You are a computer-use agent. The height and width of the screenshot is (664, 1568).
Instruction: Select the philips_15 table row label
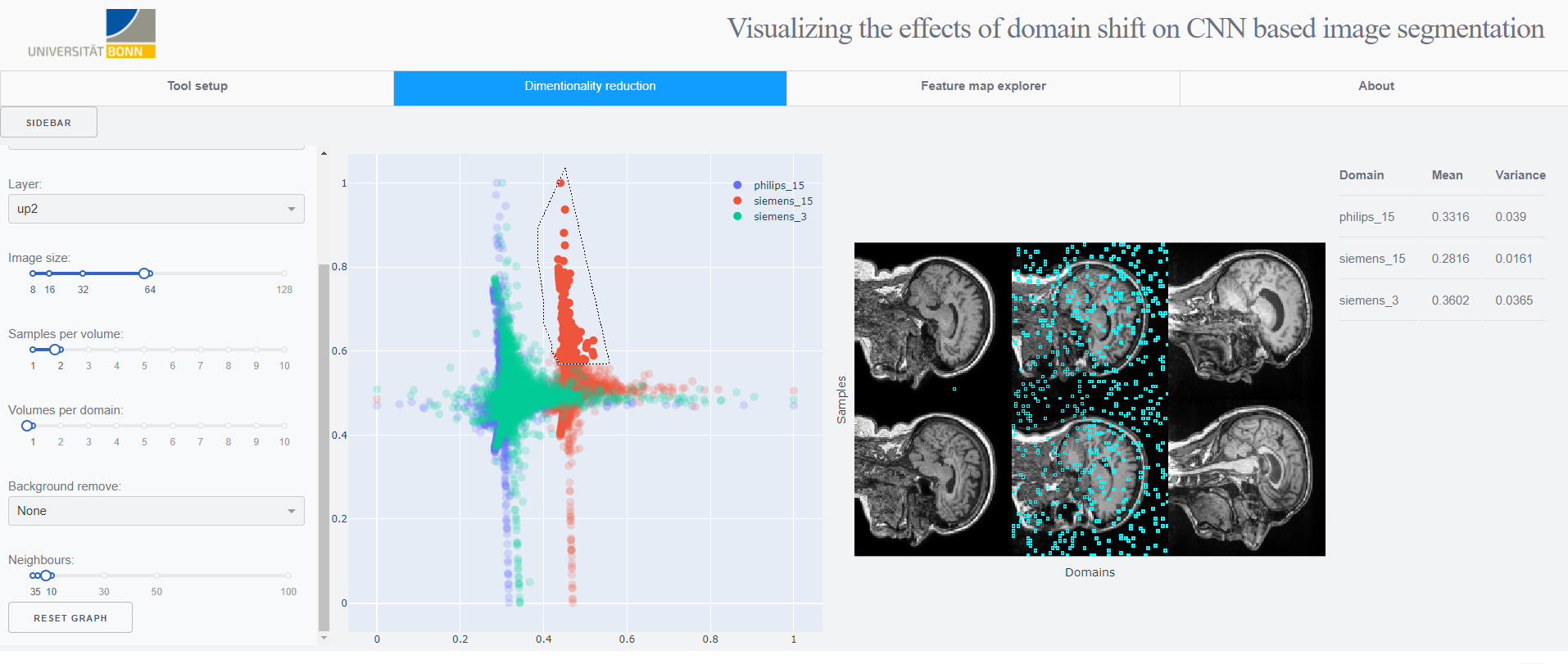pyautogui.click(x=1366, y=217)
